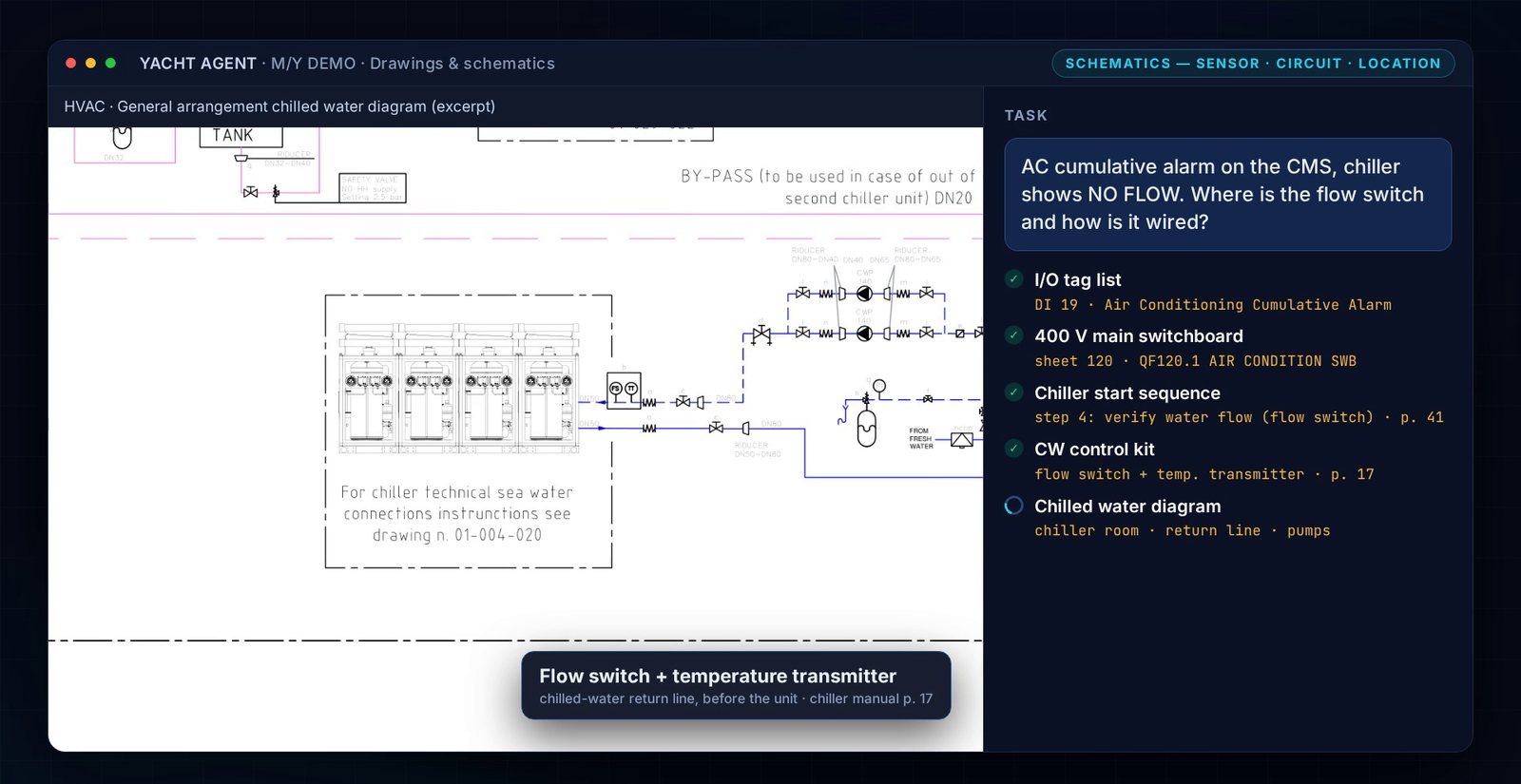The image size is (1521, 784).
Task: Close the window with the red button
Action: coord(70,63)
